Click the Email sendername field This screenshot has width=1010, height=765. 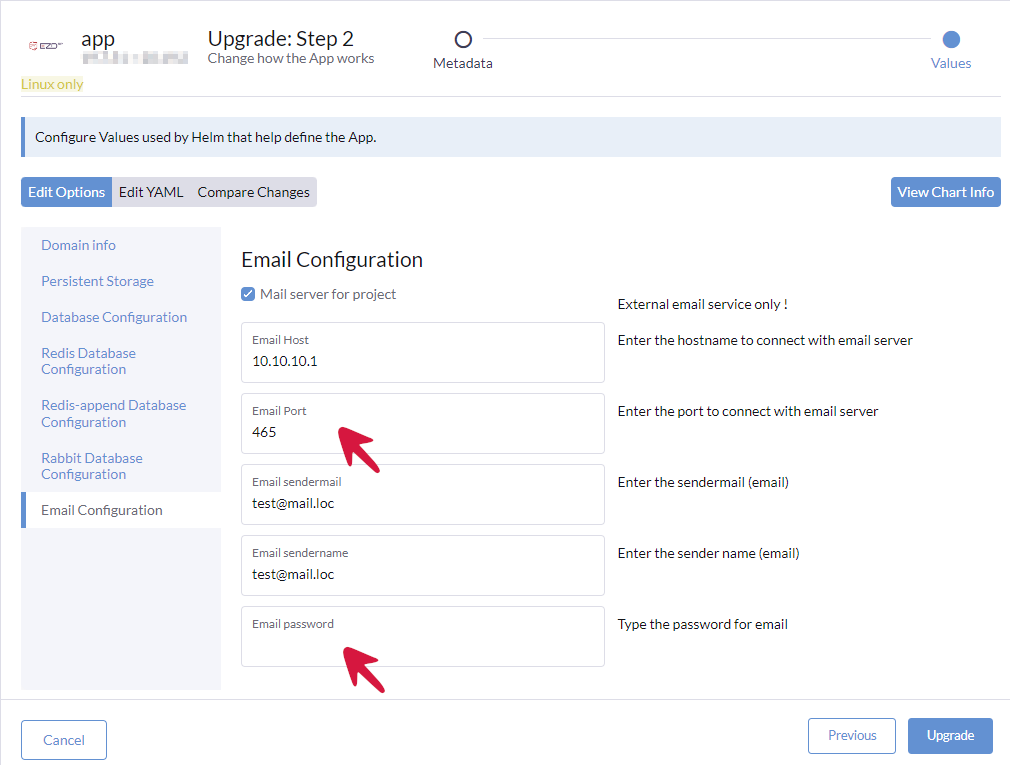422,574
